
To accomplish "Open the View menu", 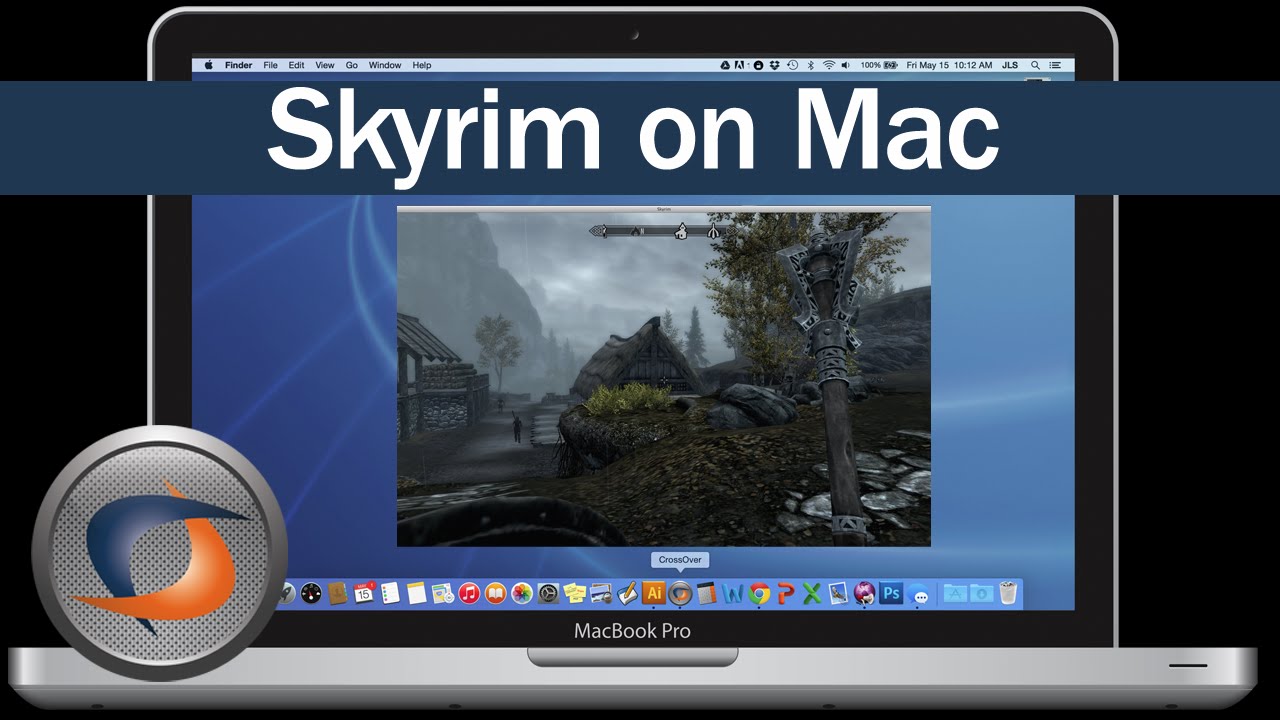I will click(x=325, y=65).
